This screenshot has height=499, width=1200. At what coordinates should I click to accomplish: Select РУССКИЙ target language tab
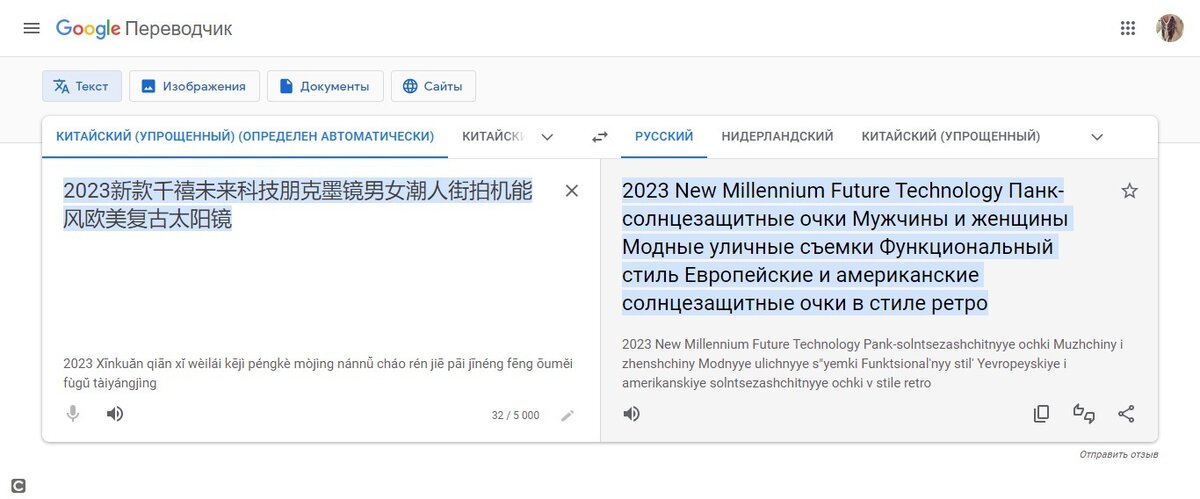pos(664,136)
